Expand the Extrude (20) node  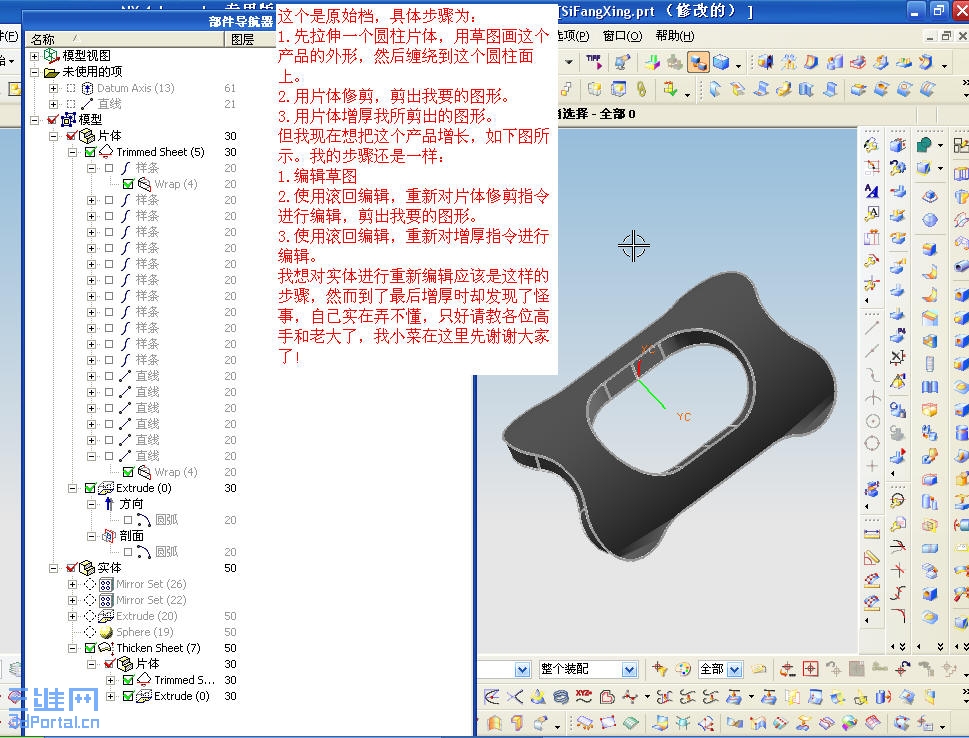(x=72, y=616)
